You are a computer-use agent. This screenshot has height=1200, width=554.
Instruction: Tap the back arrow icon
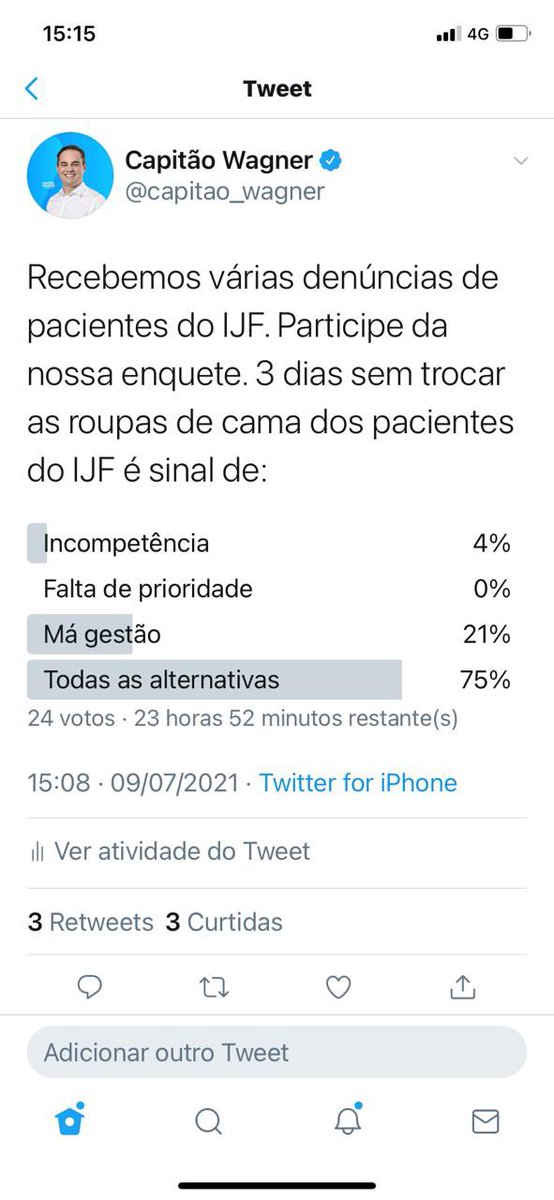pos(31,89)
